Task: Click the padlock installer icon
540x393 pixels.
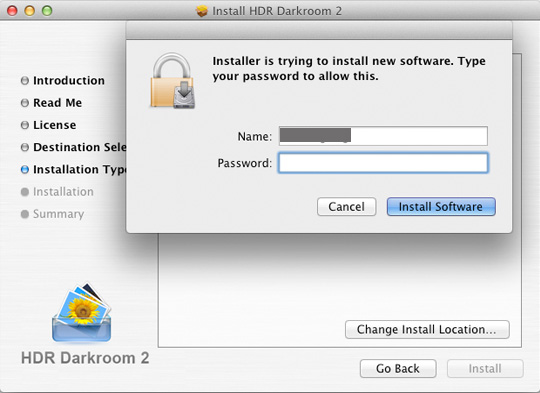Action: (x=173, y=81)
